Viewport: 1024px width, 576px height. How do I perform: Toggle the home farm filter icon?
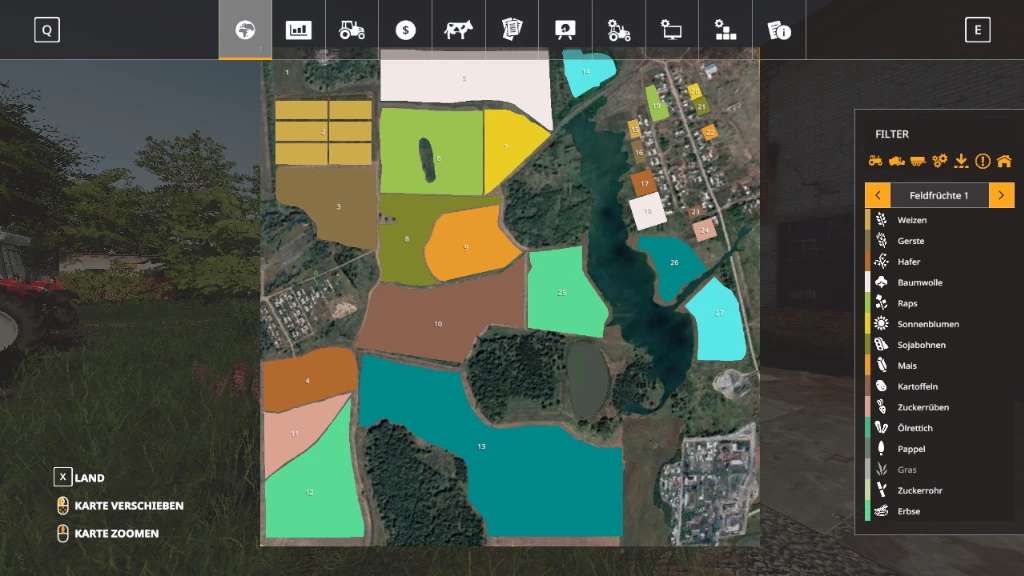click(x=1004, y=160)
